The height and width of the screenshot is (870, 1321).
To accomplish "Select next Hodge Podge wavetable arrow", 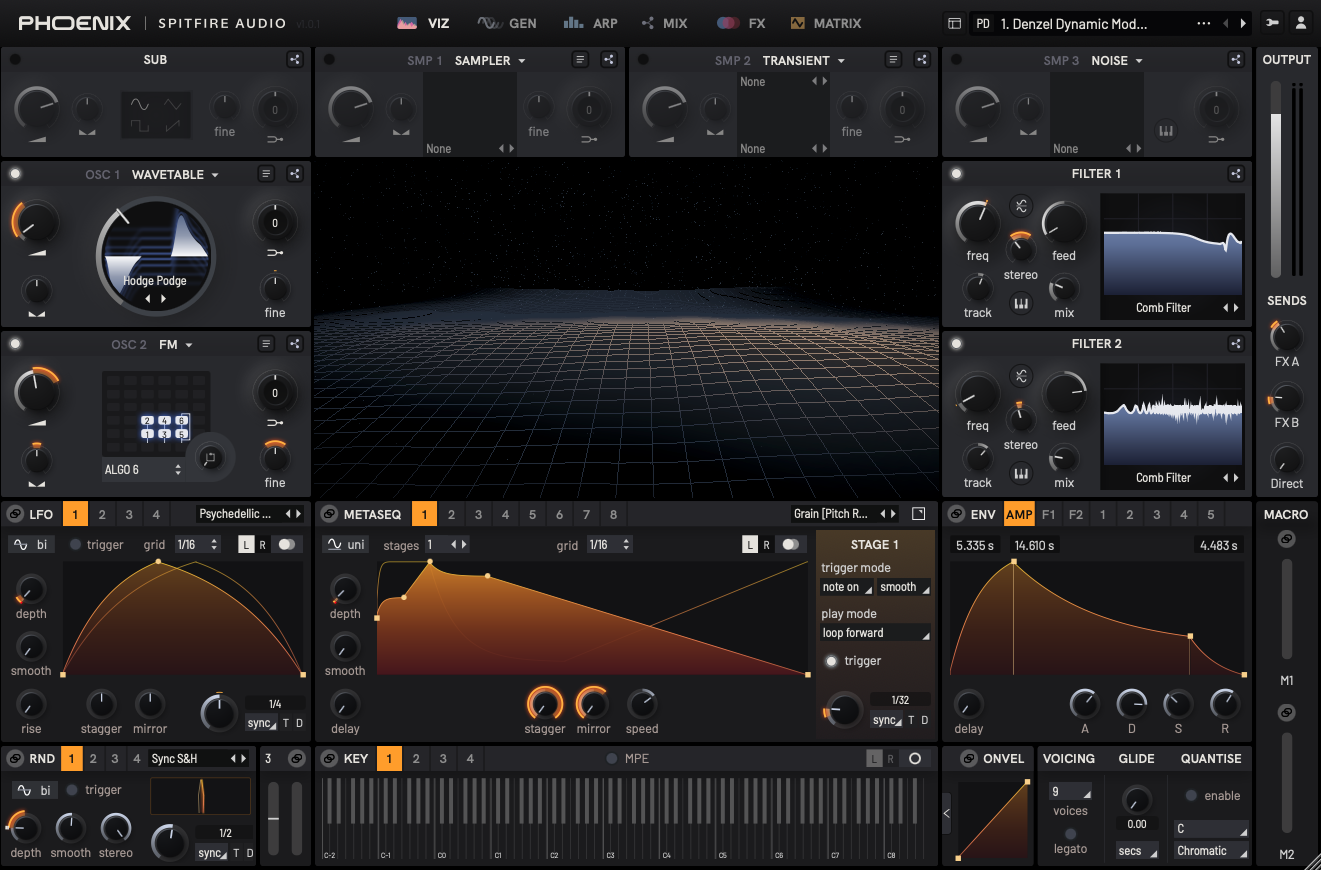I will click(164, 298).
